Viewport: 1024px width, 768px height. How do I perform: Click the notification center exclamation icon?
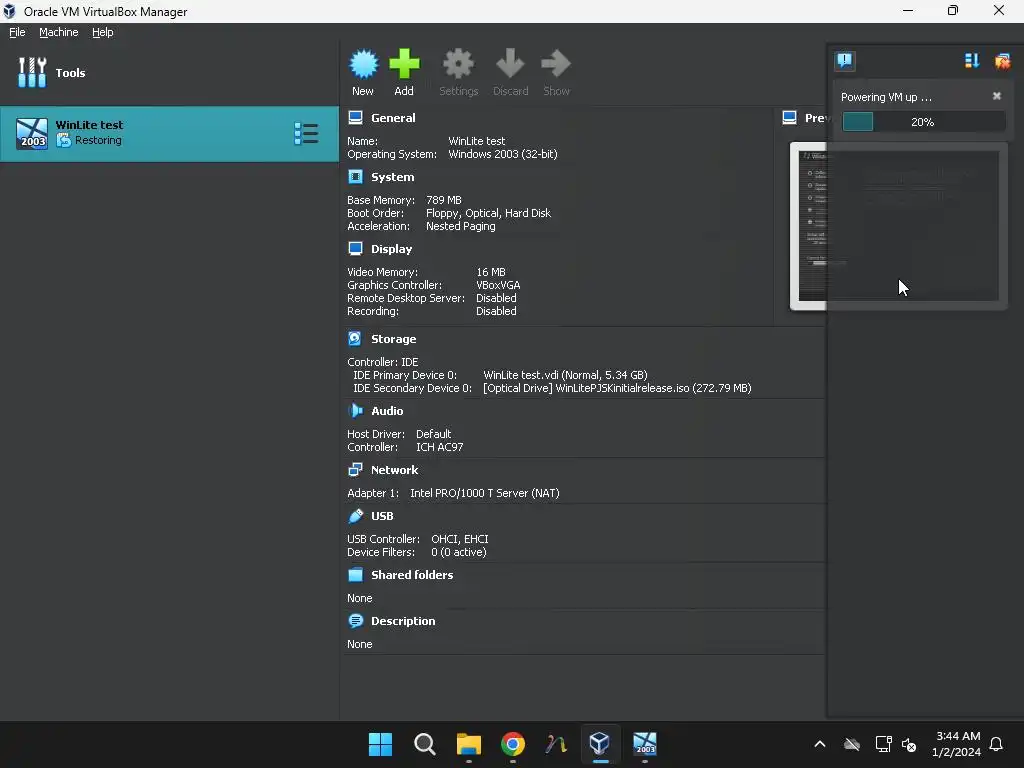pos(844,61)
